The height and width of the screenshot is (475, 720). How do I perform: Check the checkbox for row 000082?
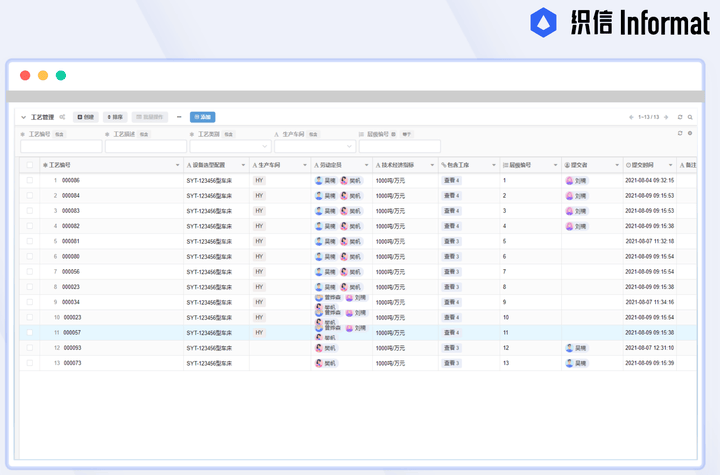click(30, 226)
